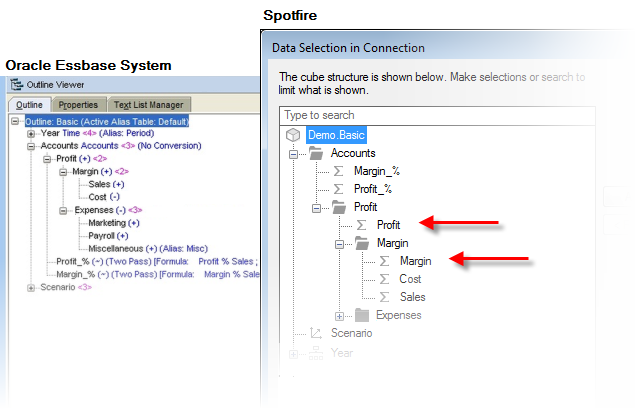This screenshot has width=636, height=409.
Task: Select the Year Time dimension row
Action: (x=97, y=133)
